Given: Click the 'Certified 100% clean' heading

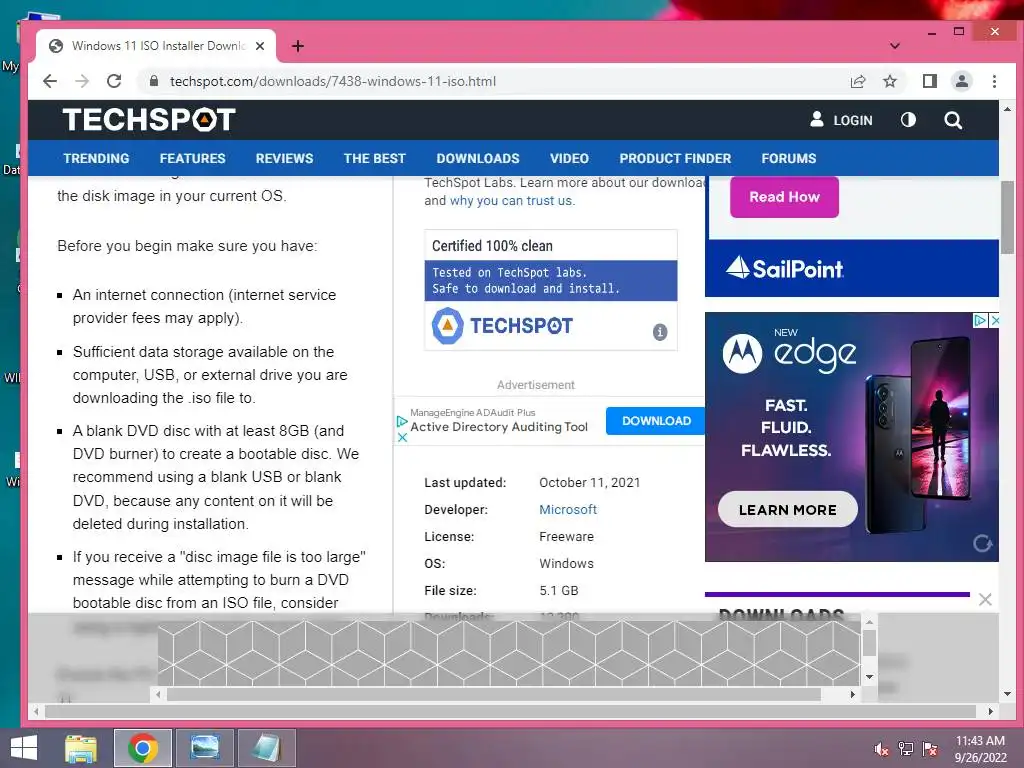Looking at the screenshot, I should [492, 246].
